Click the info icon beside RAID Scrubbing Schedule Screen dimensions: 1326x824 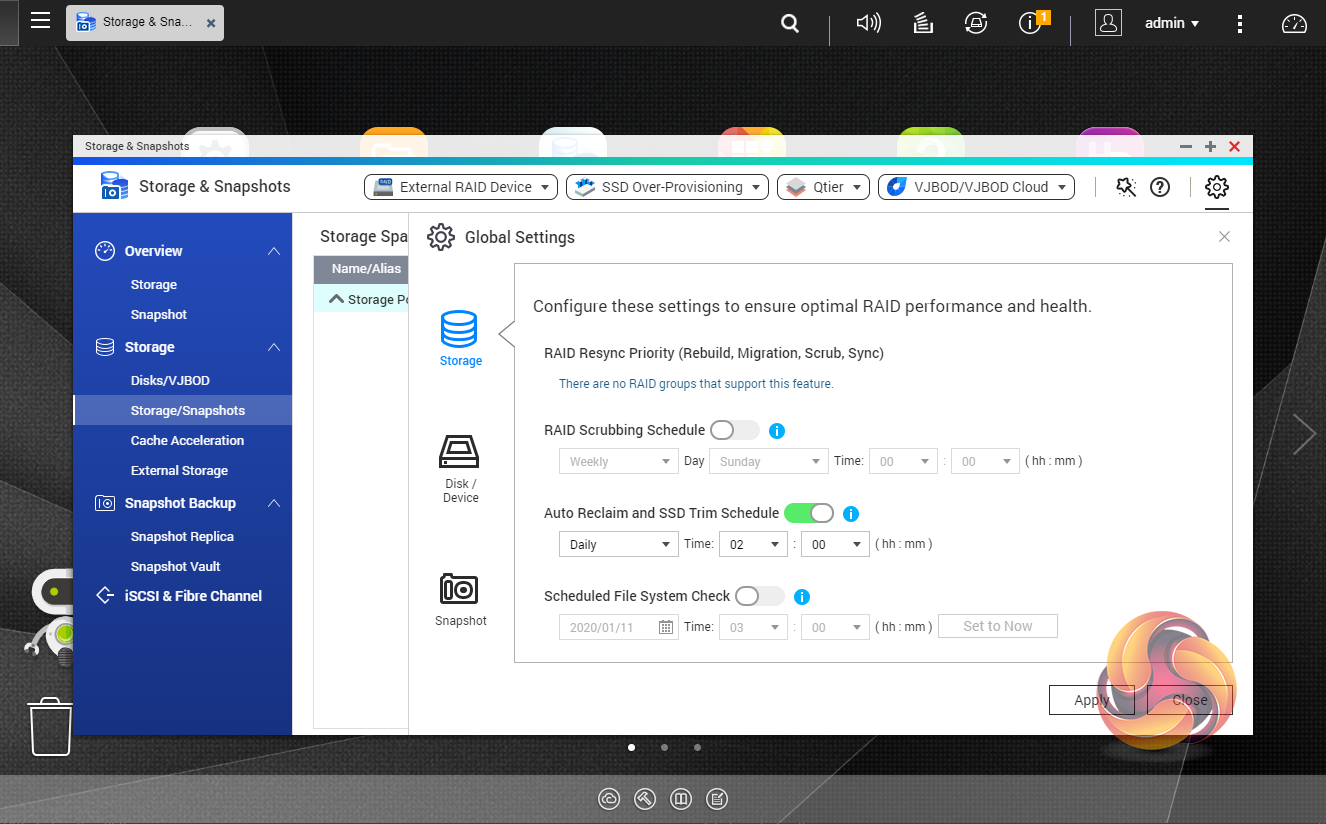[x=777, y=431]
